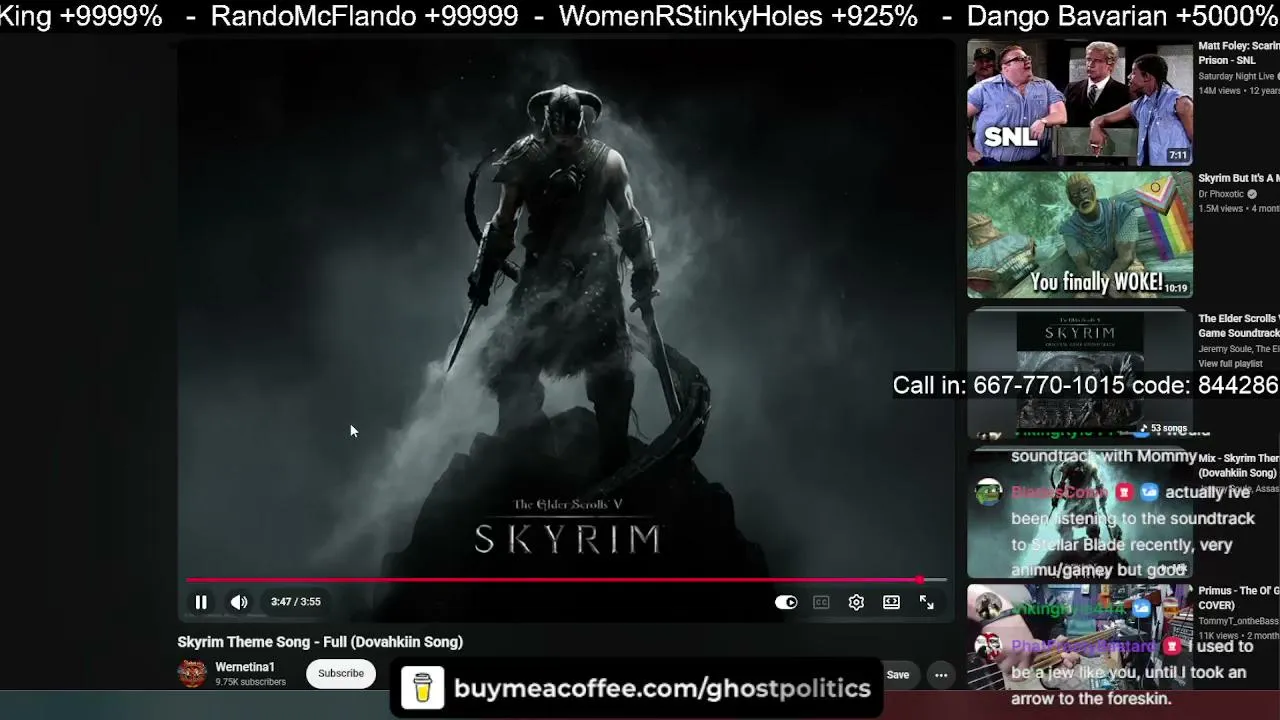Open the 'Matt Foley' SNL video title
The image size is (1280, 720).
point(1239,53)
